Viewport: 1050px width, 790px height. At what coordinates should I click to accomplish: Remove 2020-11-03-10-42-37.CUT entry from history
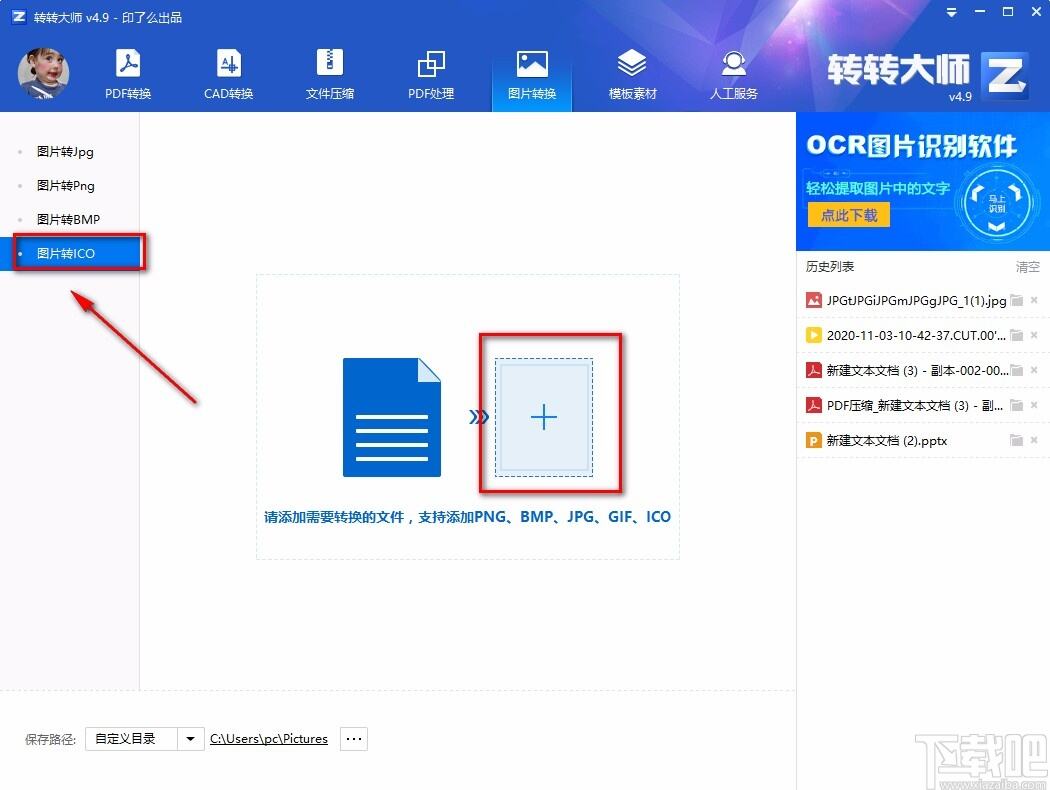[1034, 335]
